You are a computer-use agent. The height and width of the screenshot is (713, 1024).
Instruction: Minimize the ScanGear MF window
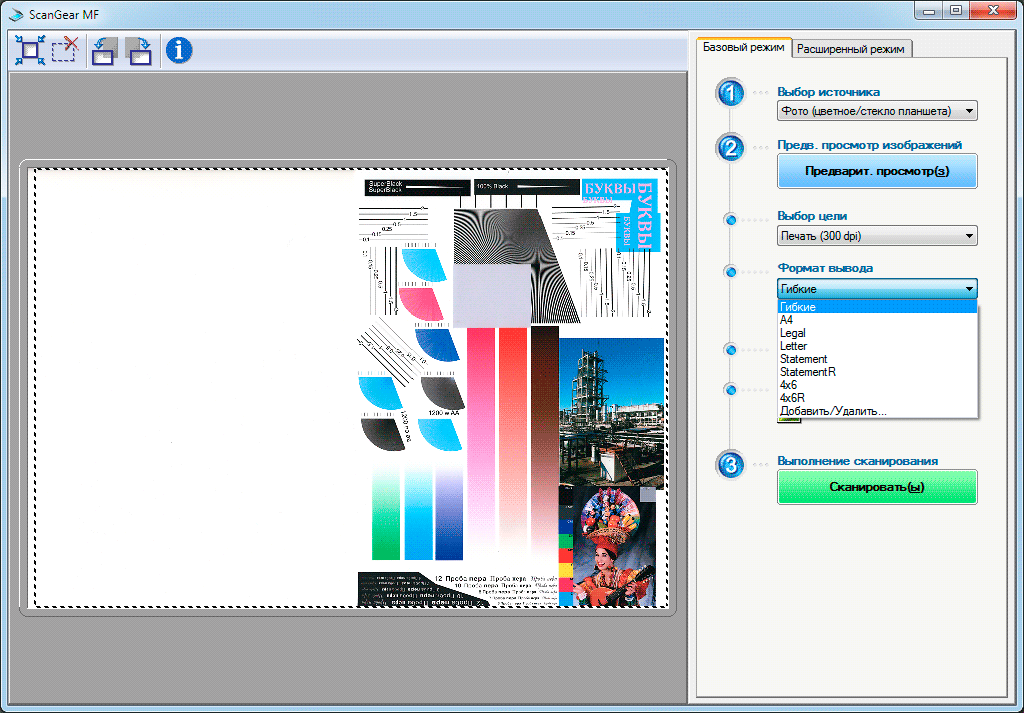point(928,11)
